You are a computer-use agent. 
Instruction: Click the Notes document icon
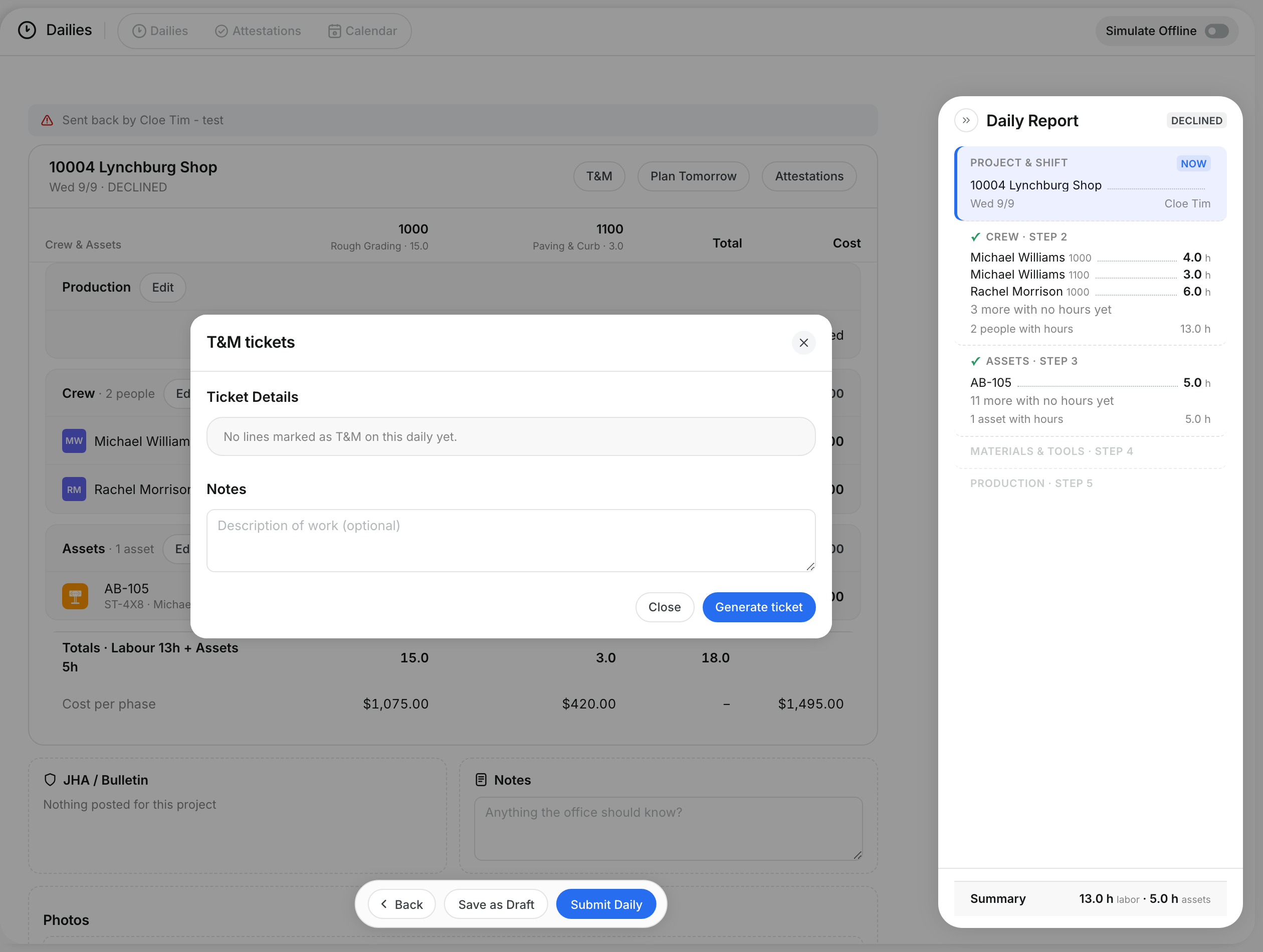(x=481, y=780)
